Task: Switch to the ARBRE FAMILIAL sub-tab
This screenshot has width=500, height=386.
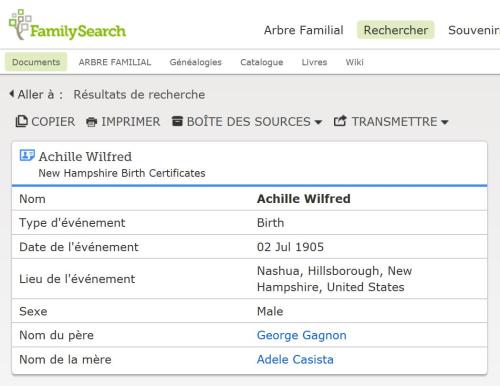Action: pyautogui.click(x=115, y=62)
